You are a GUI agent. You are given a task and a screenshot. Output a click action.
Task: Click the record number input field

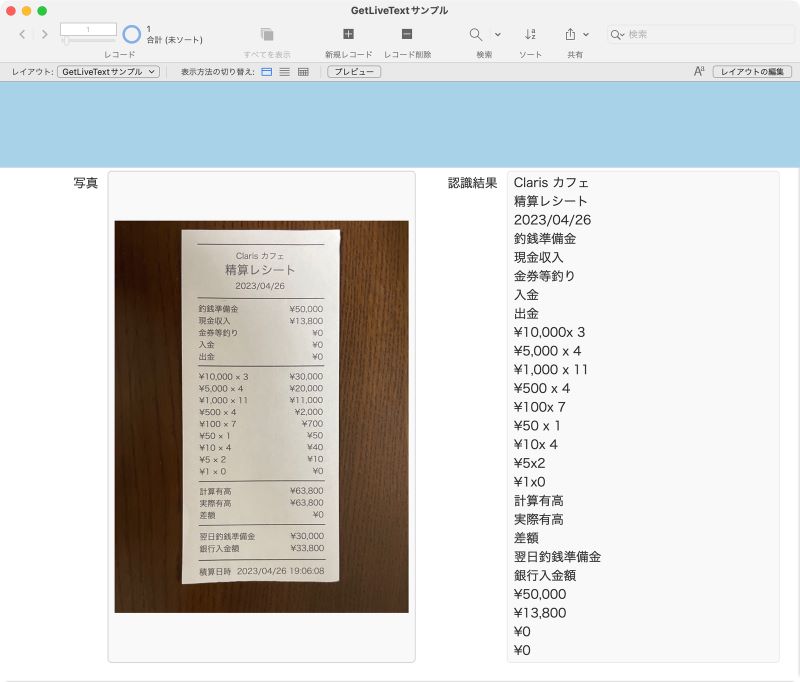pos(88,29)
